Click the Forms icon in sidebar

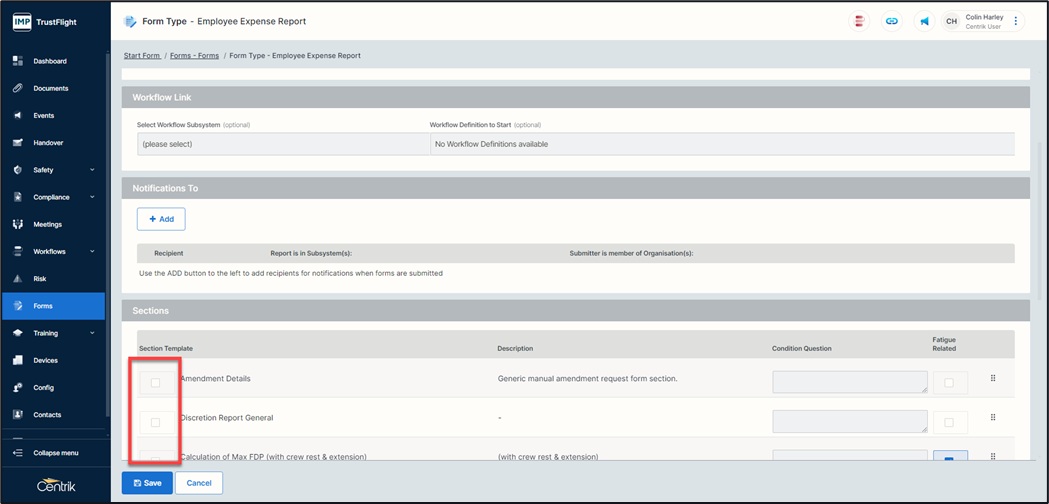[18, 306]
